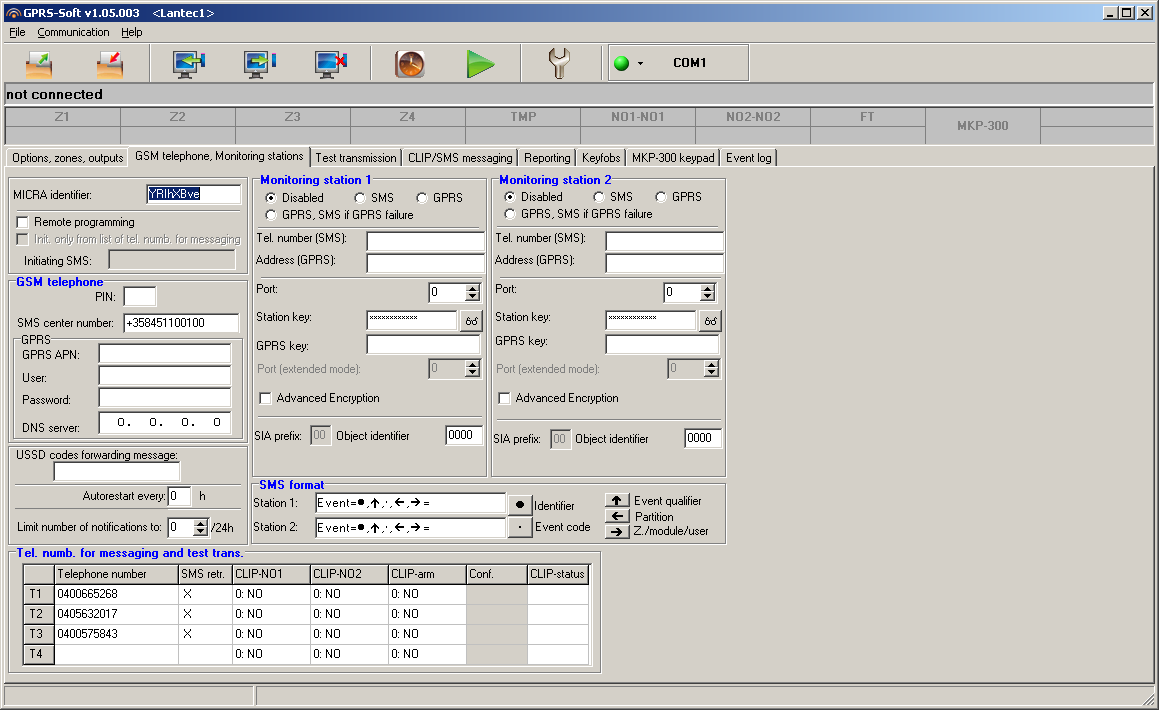Screen dimensions: 1159x710
Task: Select SMS for Monitoring station 2
Action: [x=599, y=197]
